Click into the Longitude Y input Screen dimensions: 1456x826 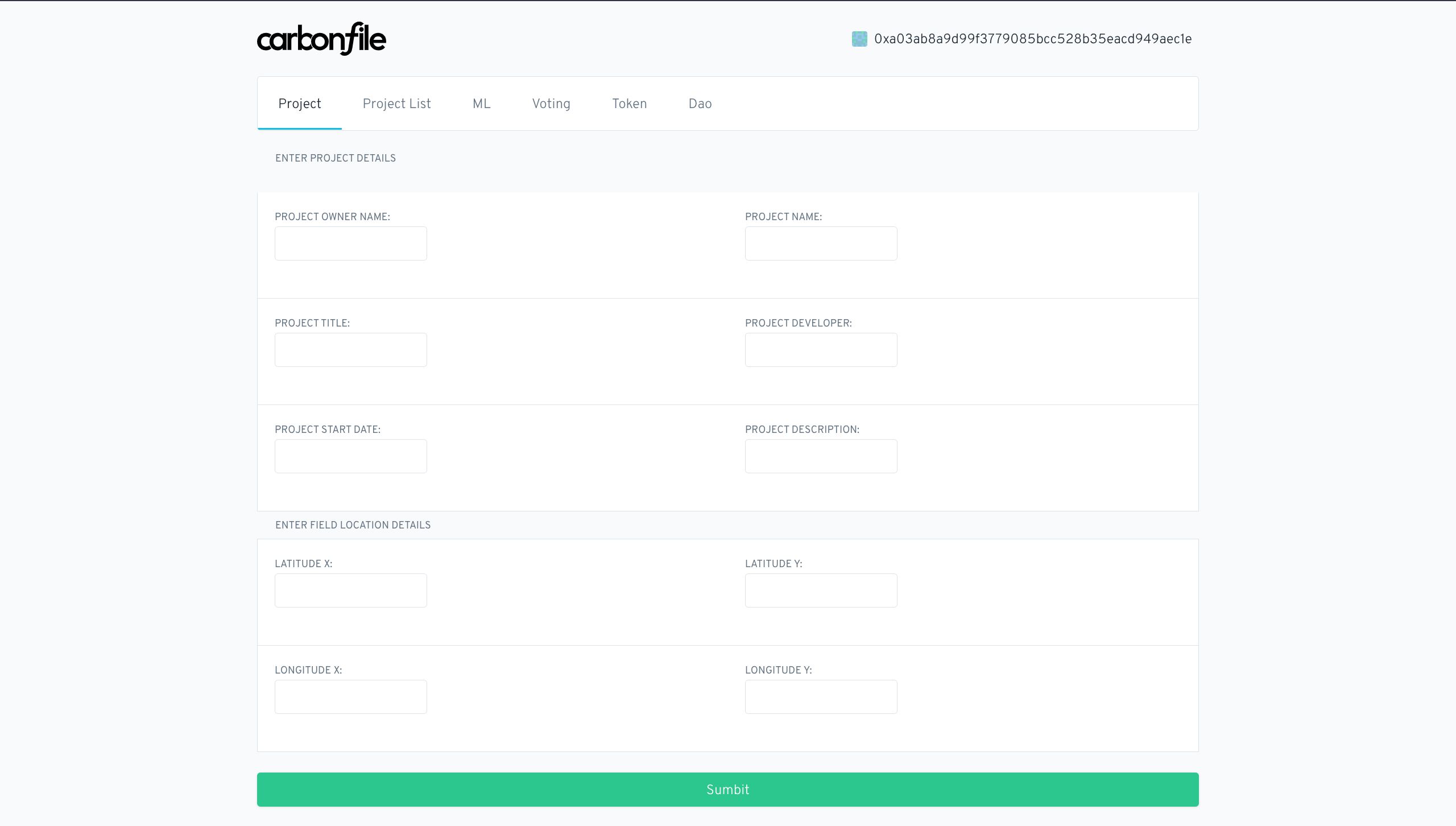(821, 697)
